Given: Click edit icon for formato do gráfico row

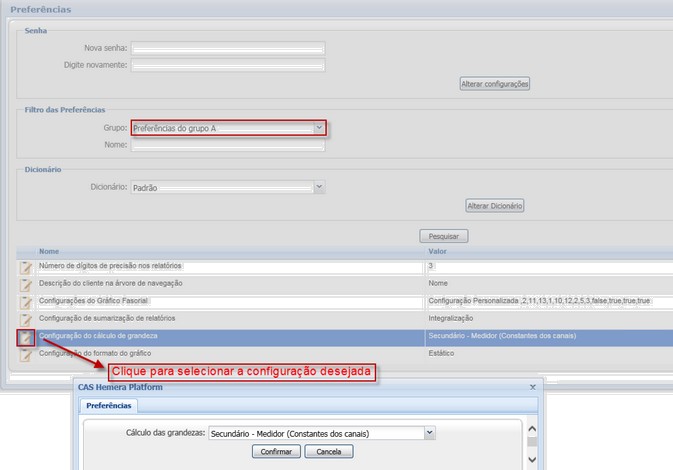Looking at the screenshot, I should 25,354.
